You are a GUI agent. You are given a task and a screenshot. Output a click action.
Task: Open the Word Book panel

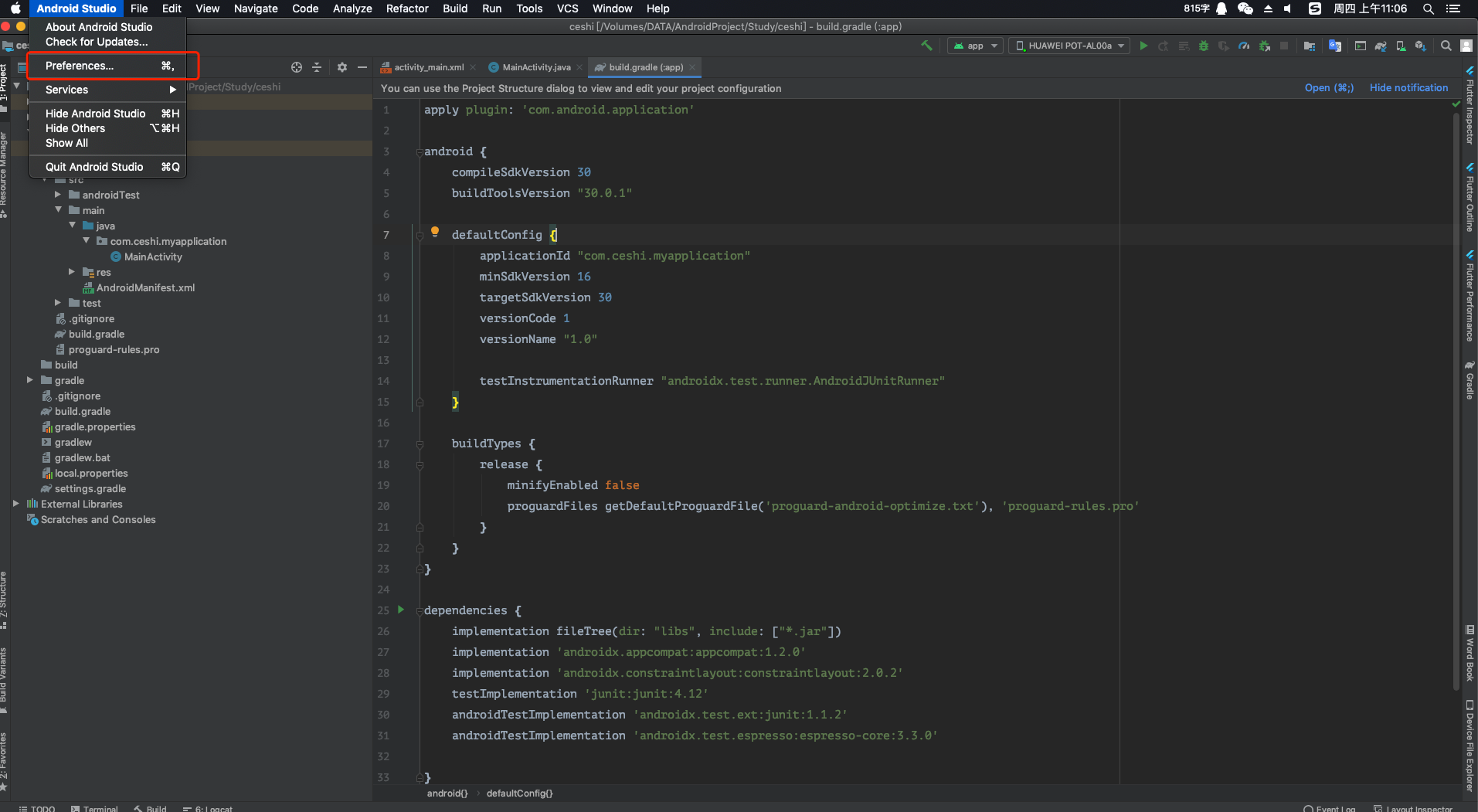pos(1470,653)
